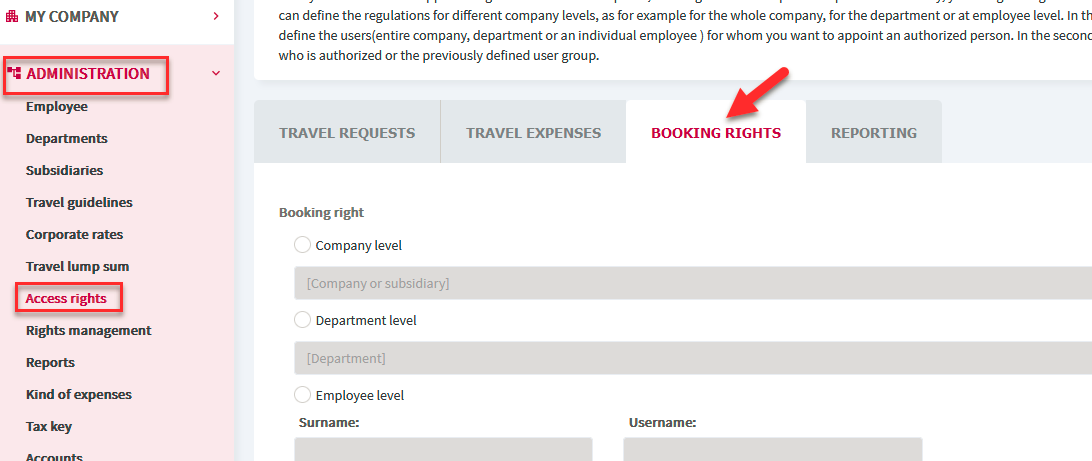Open Travel guidelines from the sidebar
The height and width of the screenshot is (461, 1092).
coord(79,203)
